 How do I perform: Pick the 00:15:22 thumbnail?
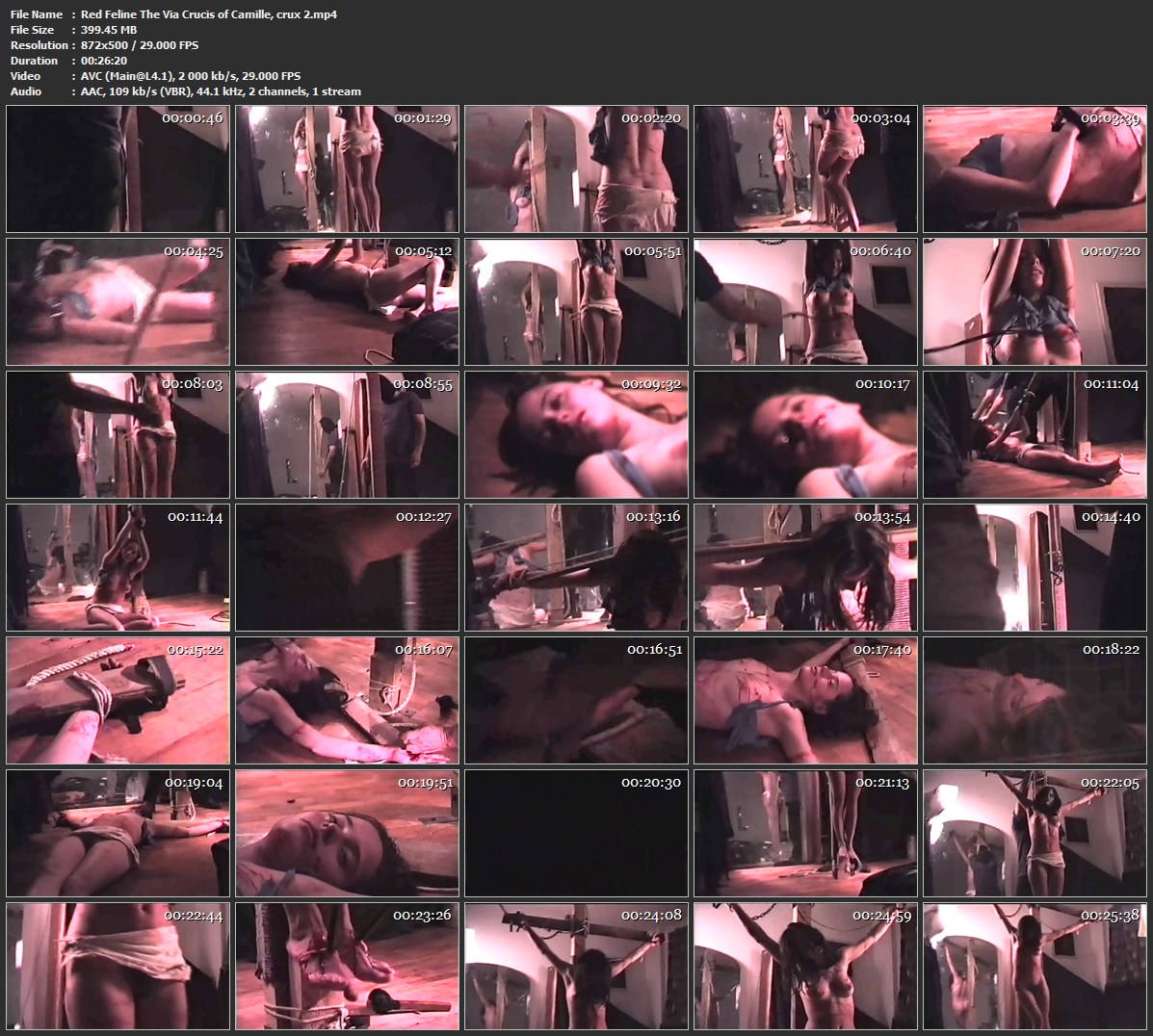118,701
